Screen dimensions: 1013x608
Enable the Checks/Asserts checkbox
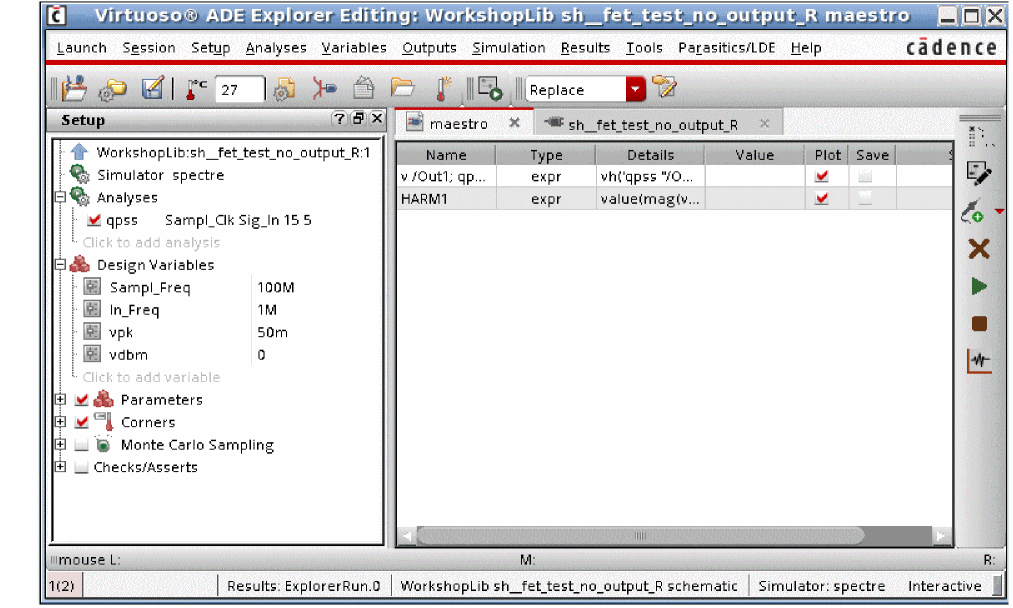point(81,467)
